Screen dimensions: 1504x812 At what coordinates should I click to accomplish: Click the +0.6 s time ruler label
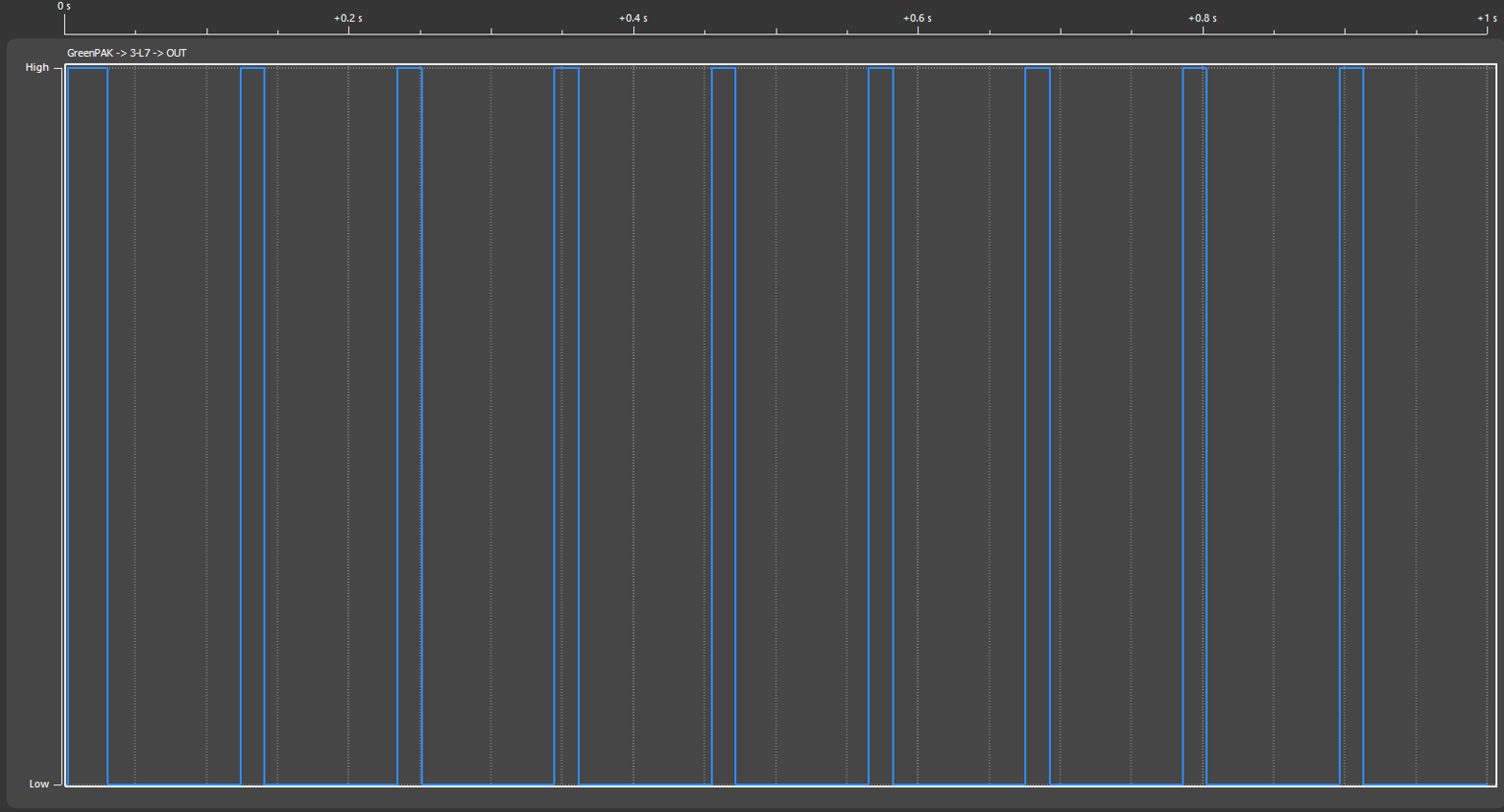[x=917, y=19]
